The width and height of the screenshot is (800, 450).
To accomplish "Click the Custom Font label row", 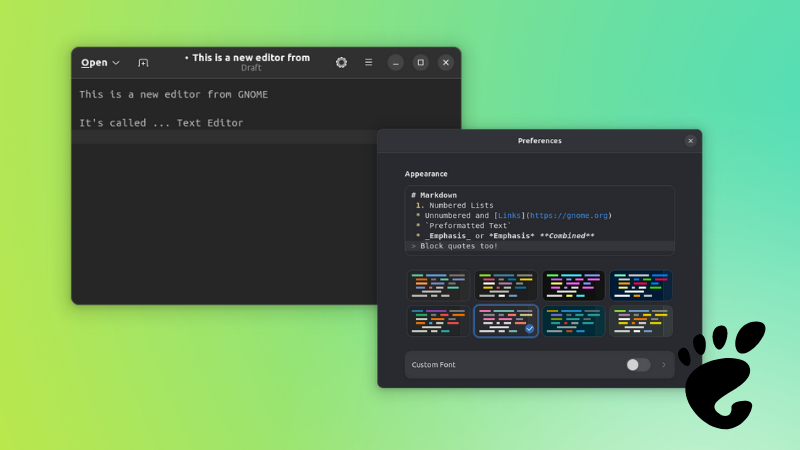I will click(x=434, y=365).
